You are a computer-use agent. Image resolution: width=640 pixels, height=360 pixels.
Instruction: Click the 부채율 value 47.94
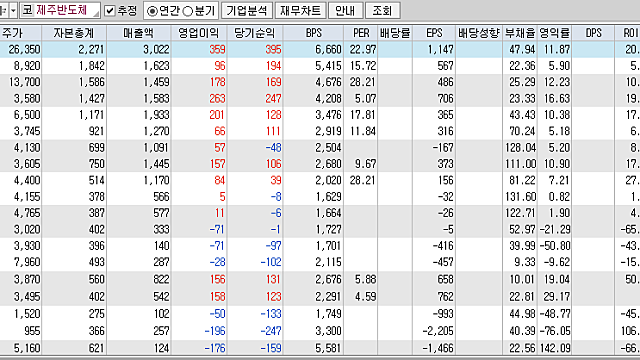(x=522, y=50)
